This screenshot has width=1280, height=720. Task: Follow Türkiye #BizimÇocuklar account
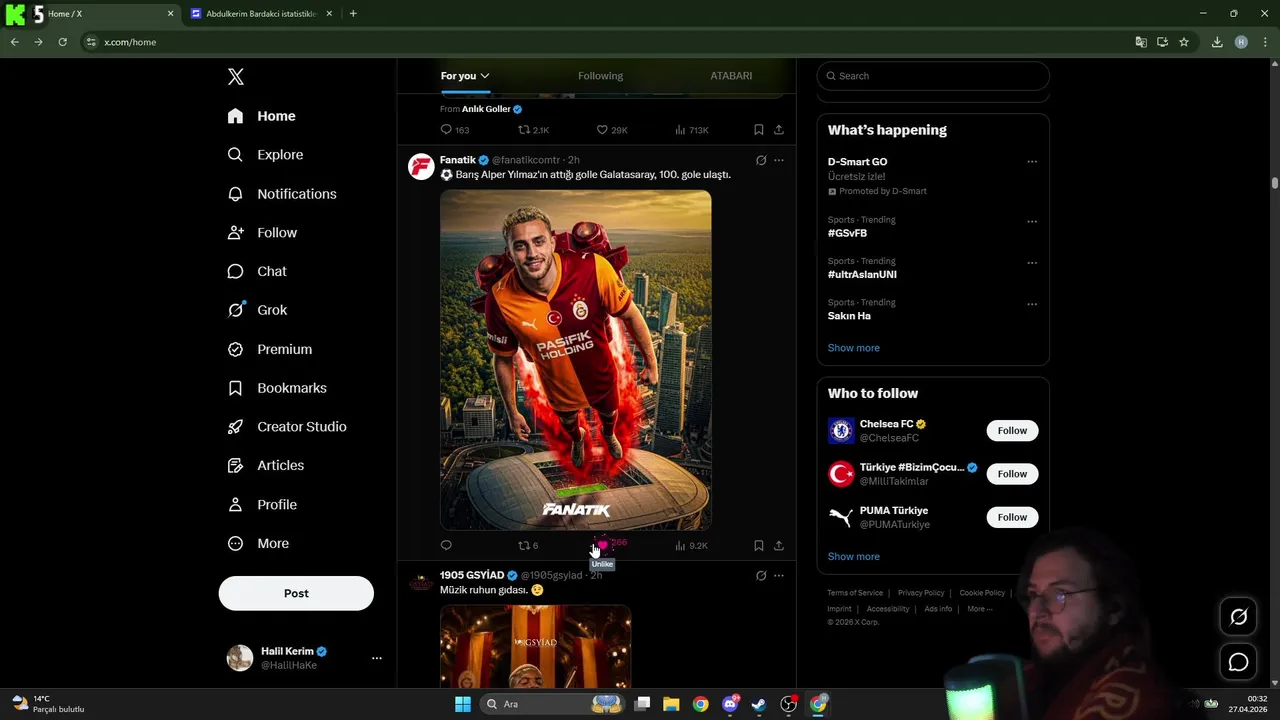coord(1012,474)
